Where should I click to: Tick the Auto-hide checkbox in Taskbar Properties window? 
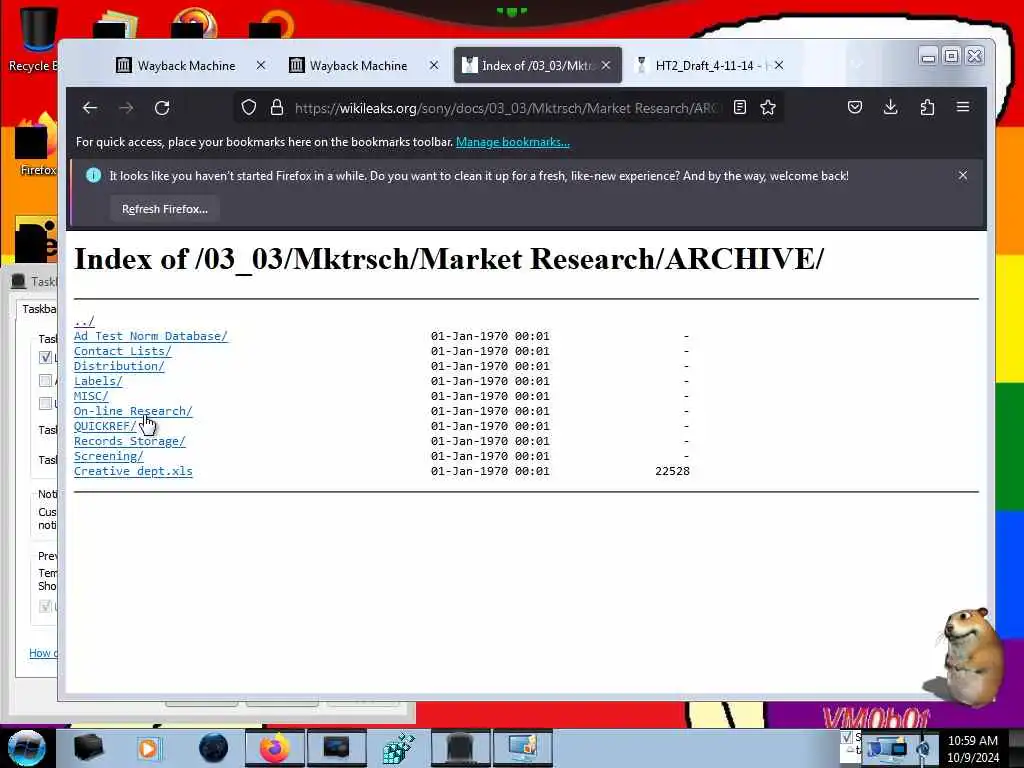pyautogui.click(x=45, y=380)
